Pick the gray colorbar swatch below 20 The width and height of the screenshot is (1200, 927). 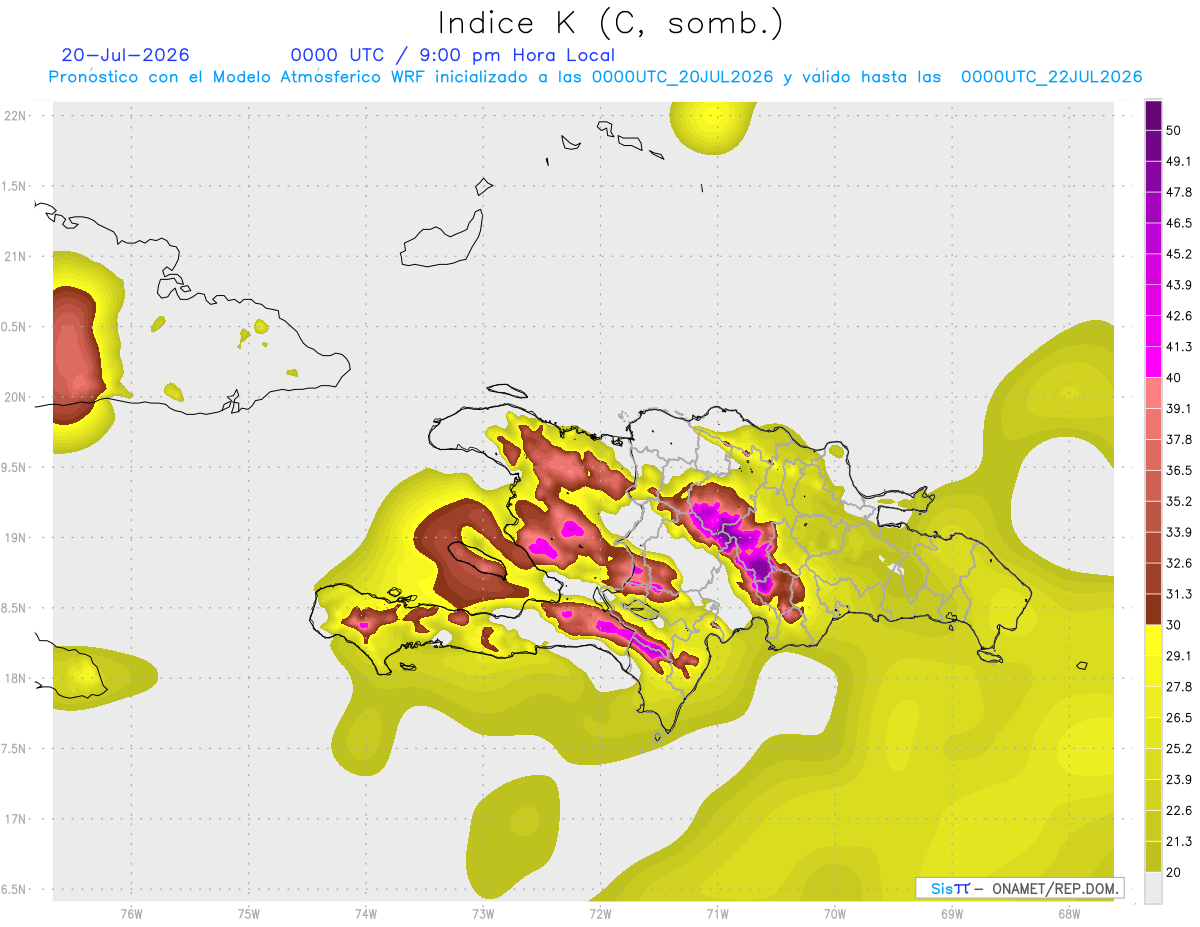(x=1154, y=887)
